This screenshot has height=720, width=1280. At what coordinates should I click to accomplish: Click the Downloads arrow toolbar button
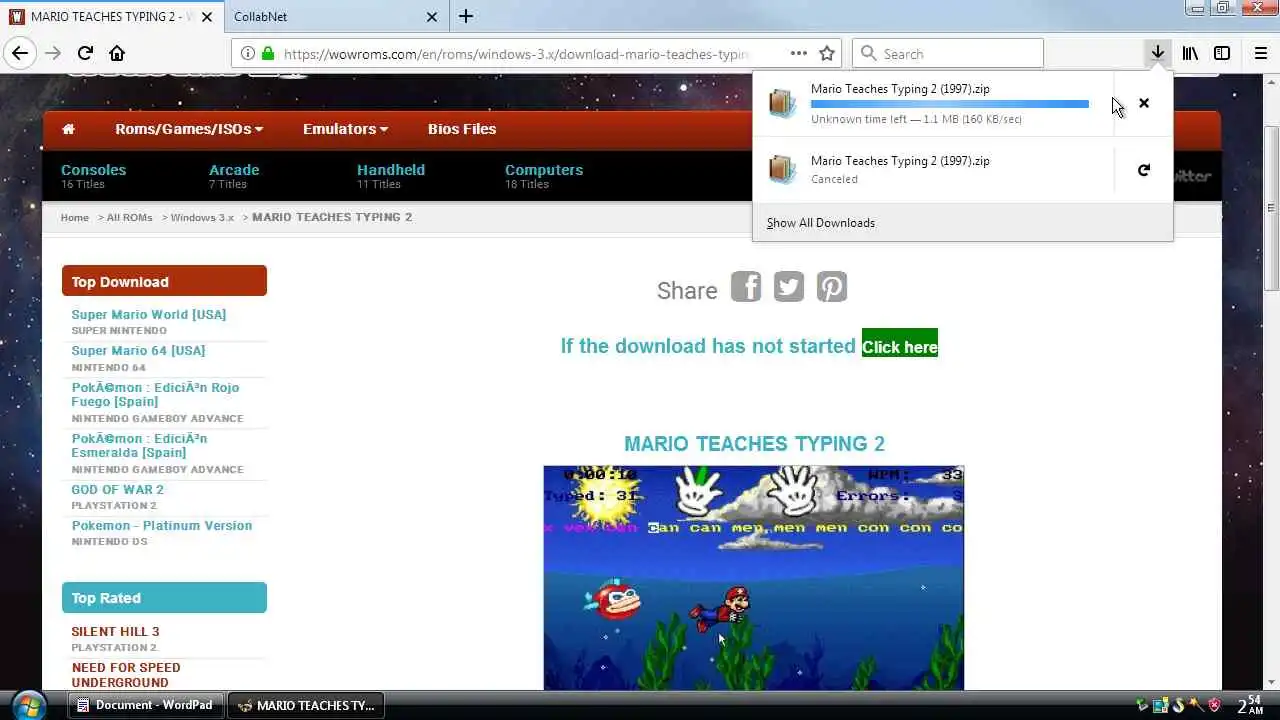1157,53
